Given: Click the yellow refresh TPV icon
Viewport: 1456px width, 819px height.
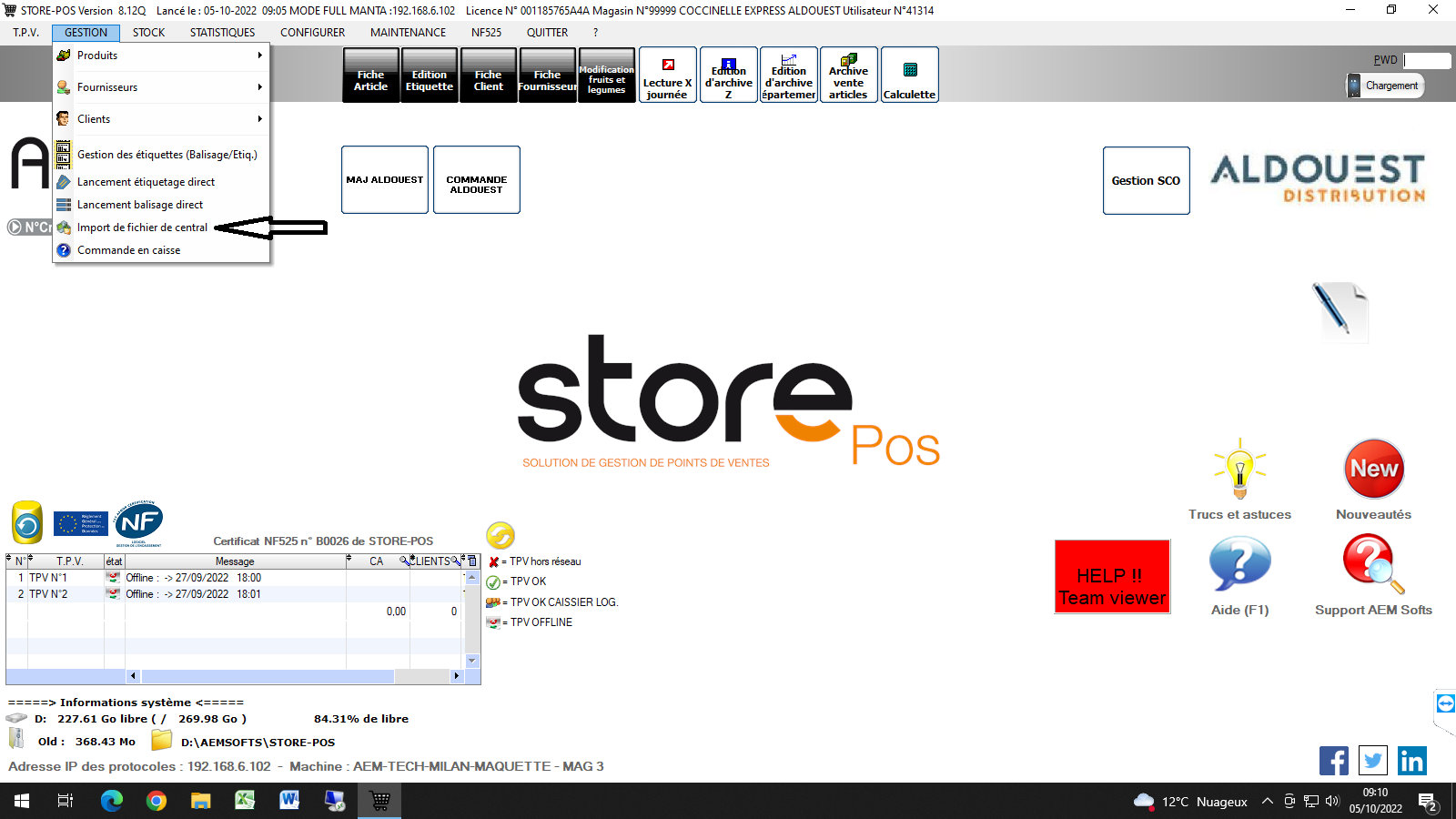Looking at the screenshot, I should [500, 535].
